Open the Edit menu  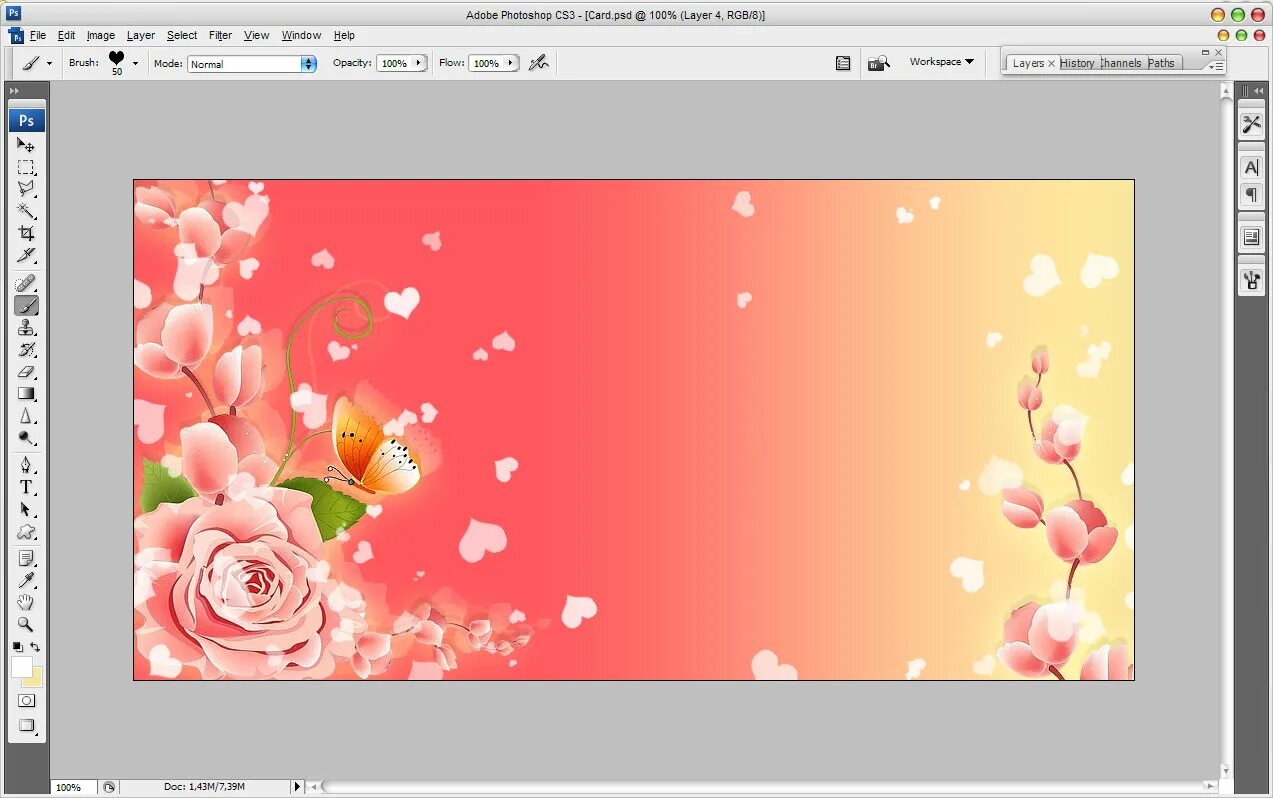pyautogui.click(x=66, y=35)
